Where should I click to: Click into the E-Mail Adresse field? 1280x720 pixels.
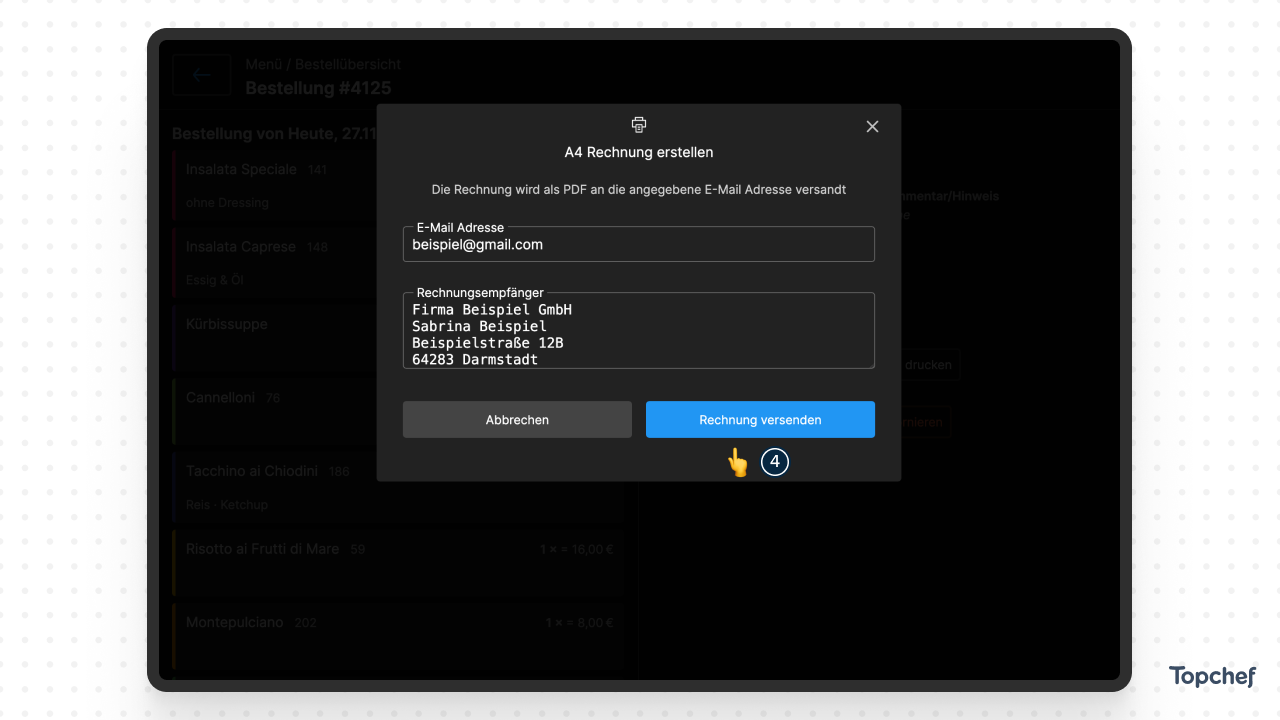coord(638,245)
